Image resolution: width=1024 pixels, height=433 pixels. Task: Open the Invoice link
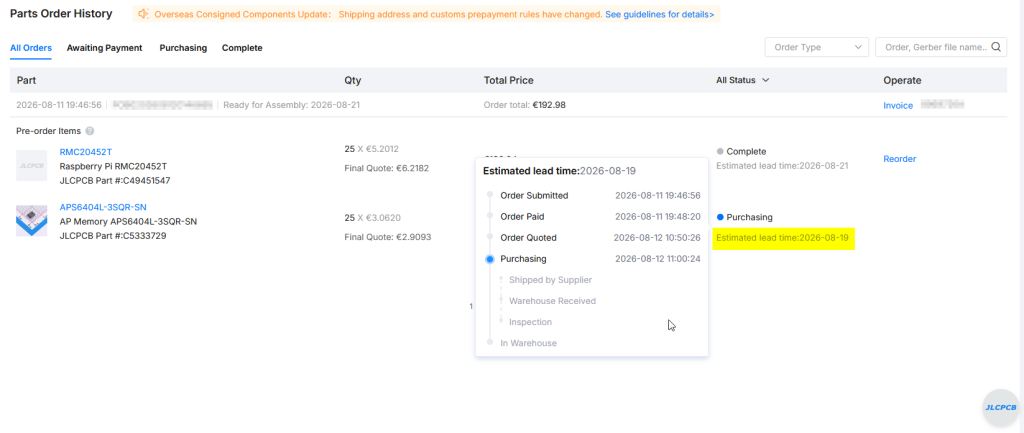point(898,105)
